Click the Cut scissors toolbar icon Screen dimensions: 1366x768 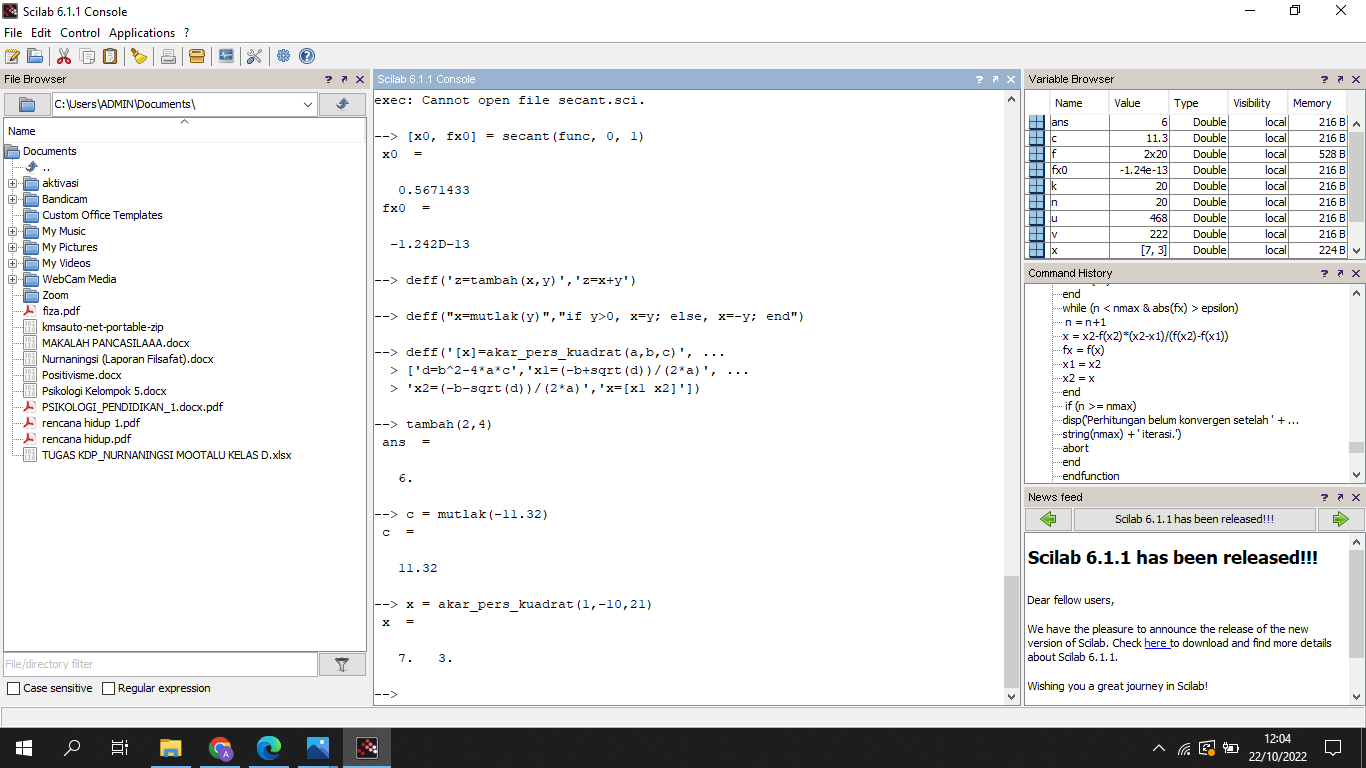64,56
